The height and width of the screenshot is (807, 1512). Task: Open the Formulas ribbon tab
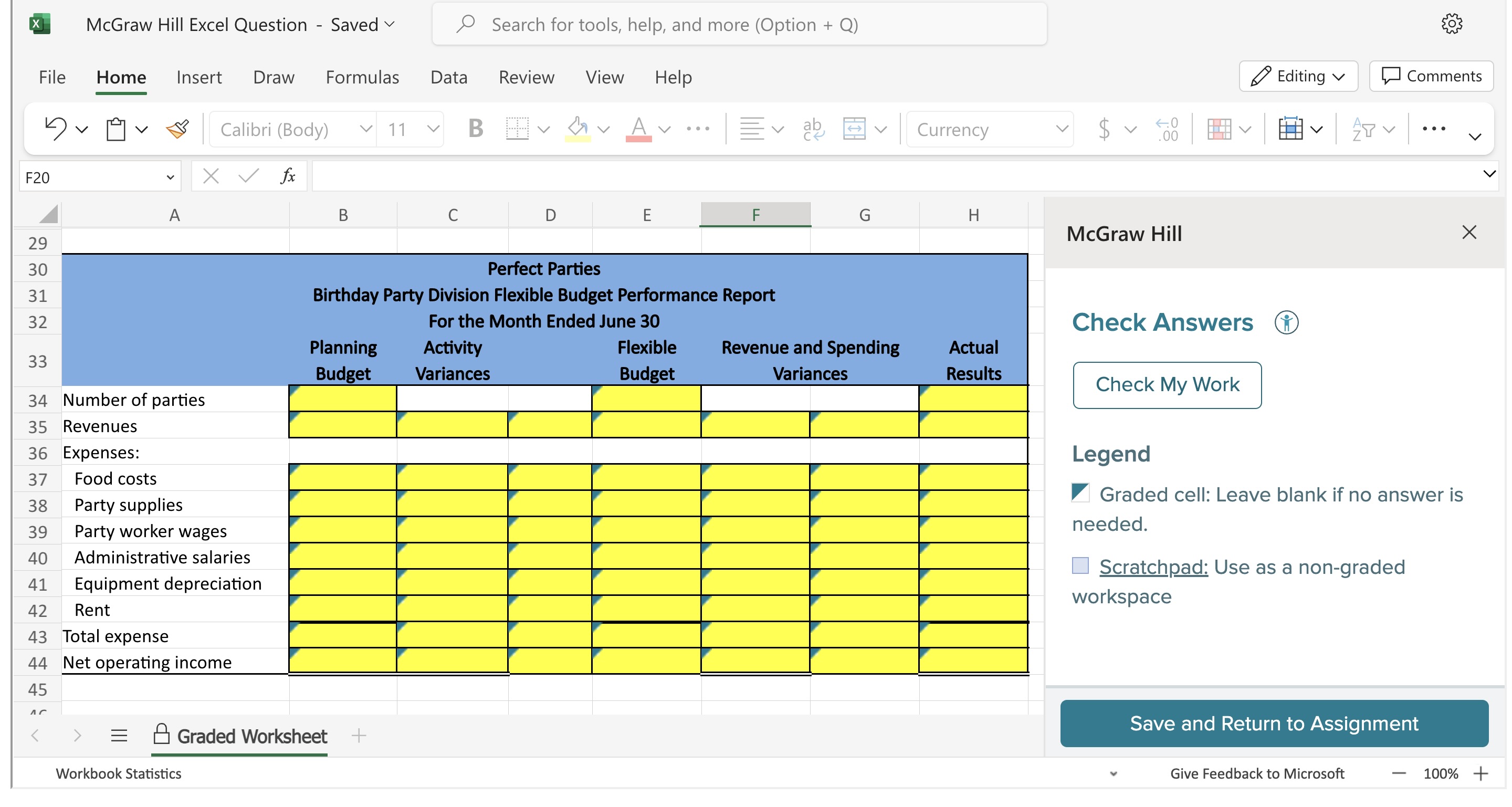pos(362,77)
